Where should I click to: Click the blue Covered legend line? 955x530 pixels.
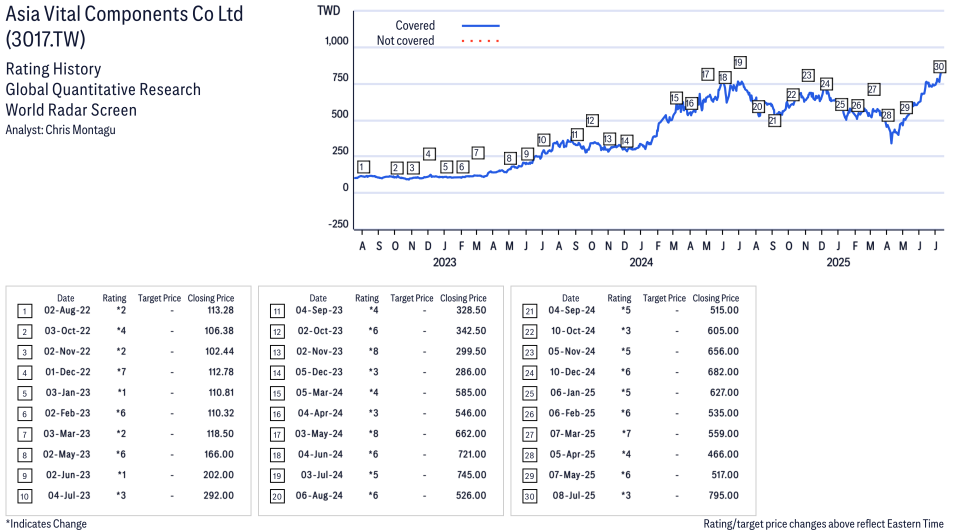point(481,26)
